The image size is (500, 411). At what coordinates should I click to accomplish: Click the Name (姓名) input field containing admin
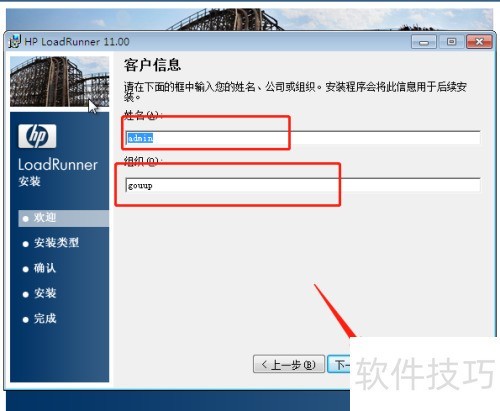303,138
